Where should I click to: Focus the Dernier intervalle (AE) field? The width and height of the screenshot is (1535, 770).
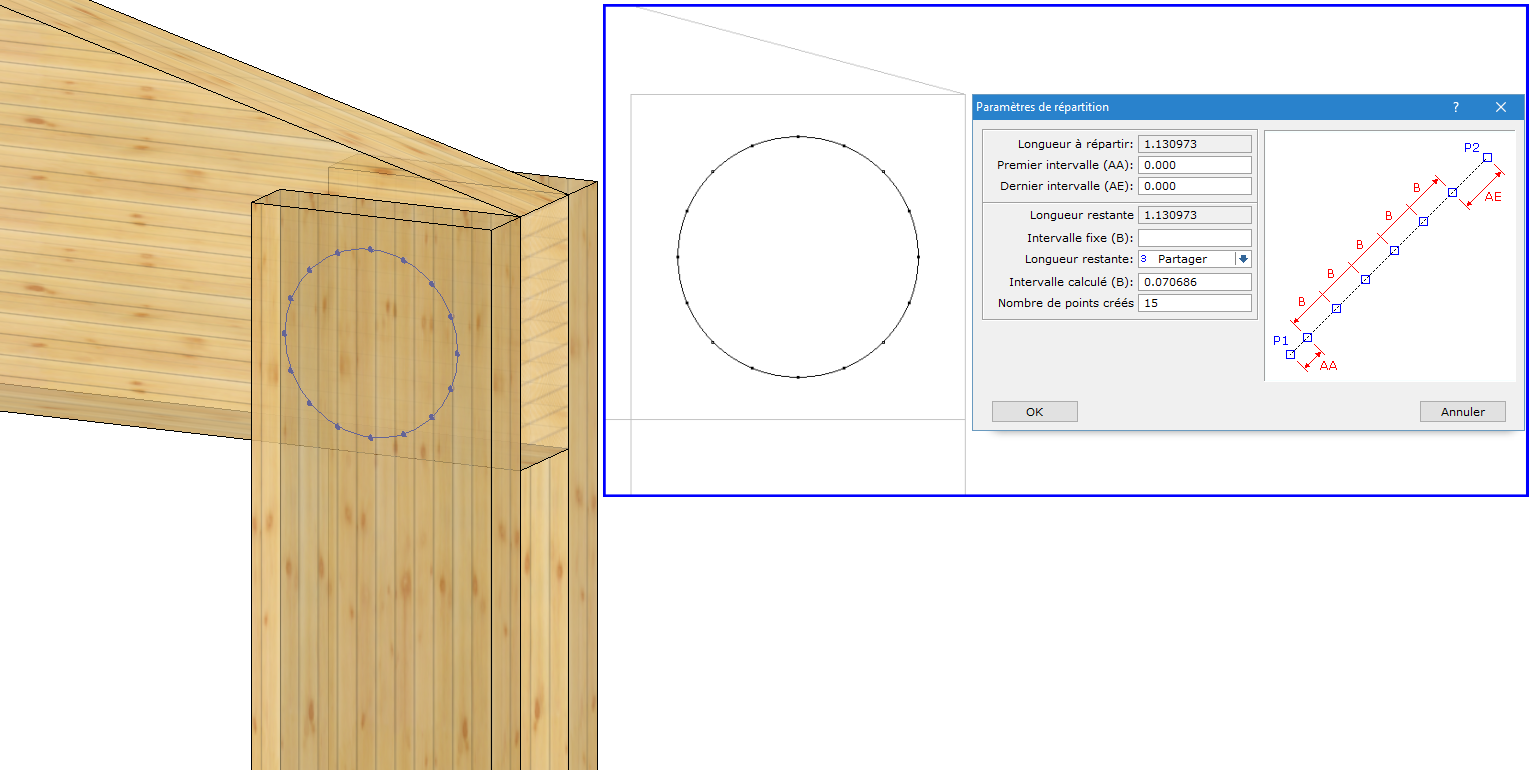(x=1194, y=186)
